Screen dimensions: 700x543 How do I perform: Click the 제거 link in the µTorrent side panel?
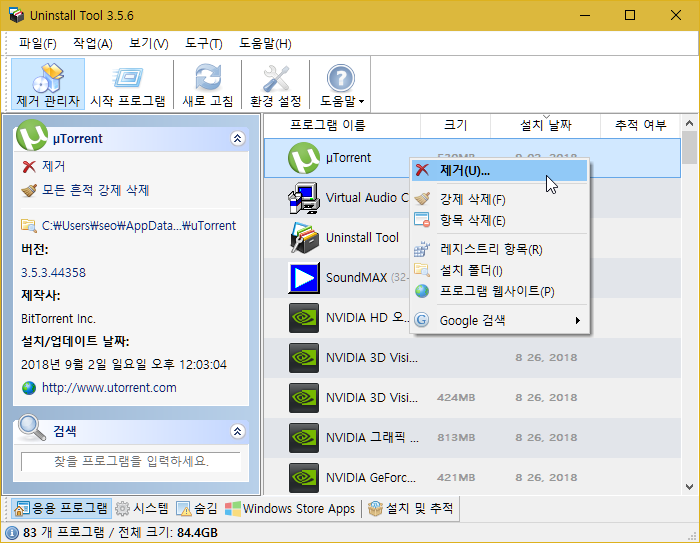coord(54,166)
